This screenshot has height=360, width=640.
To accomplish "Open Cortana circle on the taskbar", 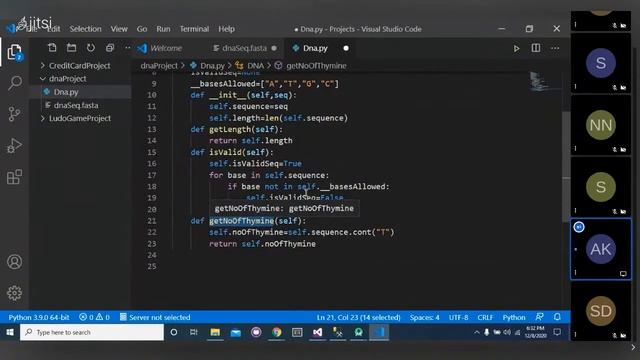I will (x=173, y=332).
